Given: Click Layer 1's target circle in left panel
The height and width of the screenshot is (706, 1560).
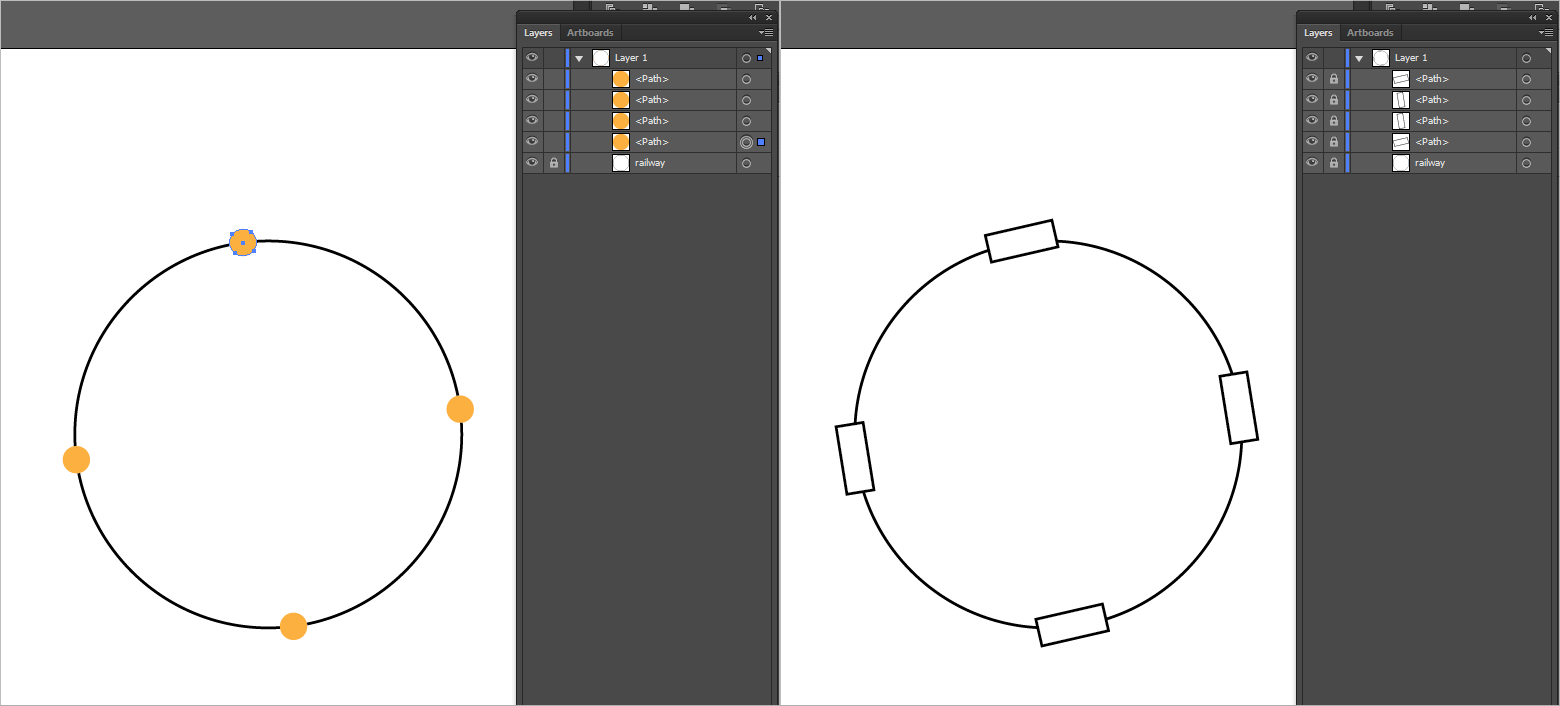Looking at the screenshot, I should pos(746,57).
